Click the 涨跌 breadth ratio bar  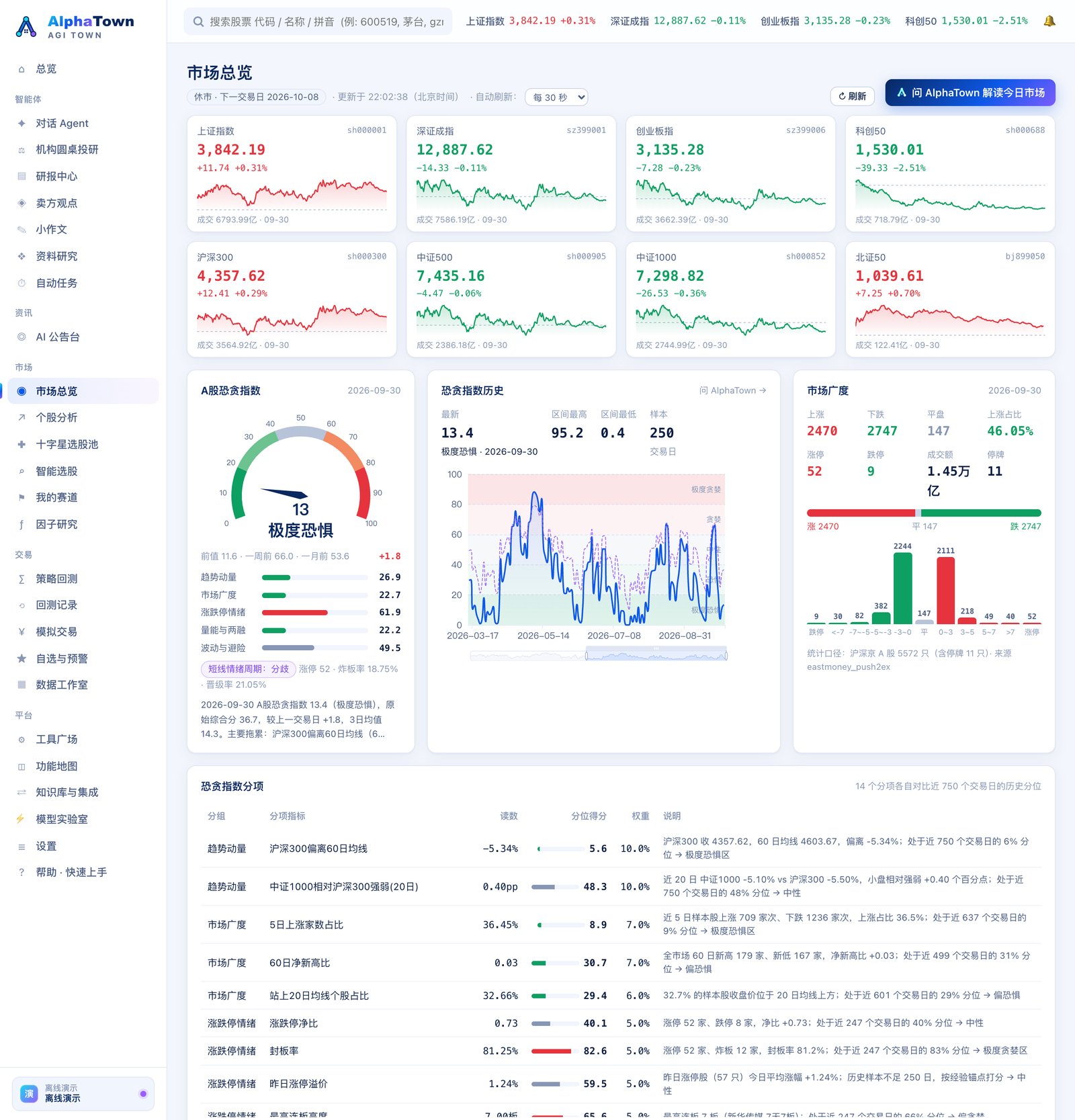click(924, 513)
